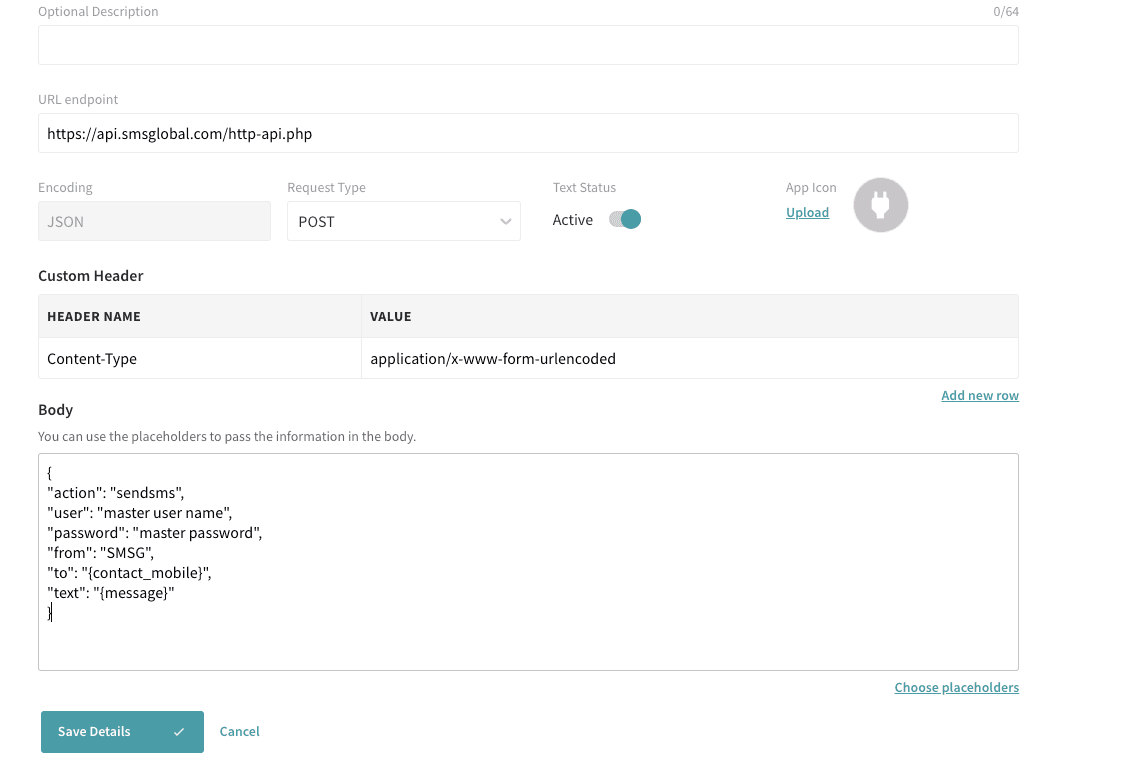
Task: Open the Request Type POST dropdown
Action: pyautogui.click(x=403, y=221)
